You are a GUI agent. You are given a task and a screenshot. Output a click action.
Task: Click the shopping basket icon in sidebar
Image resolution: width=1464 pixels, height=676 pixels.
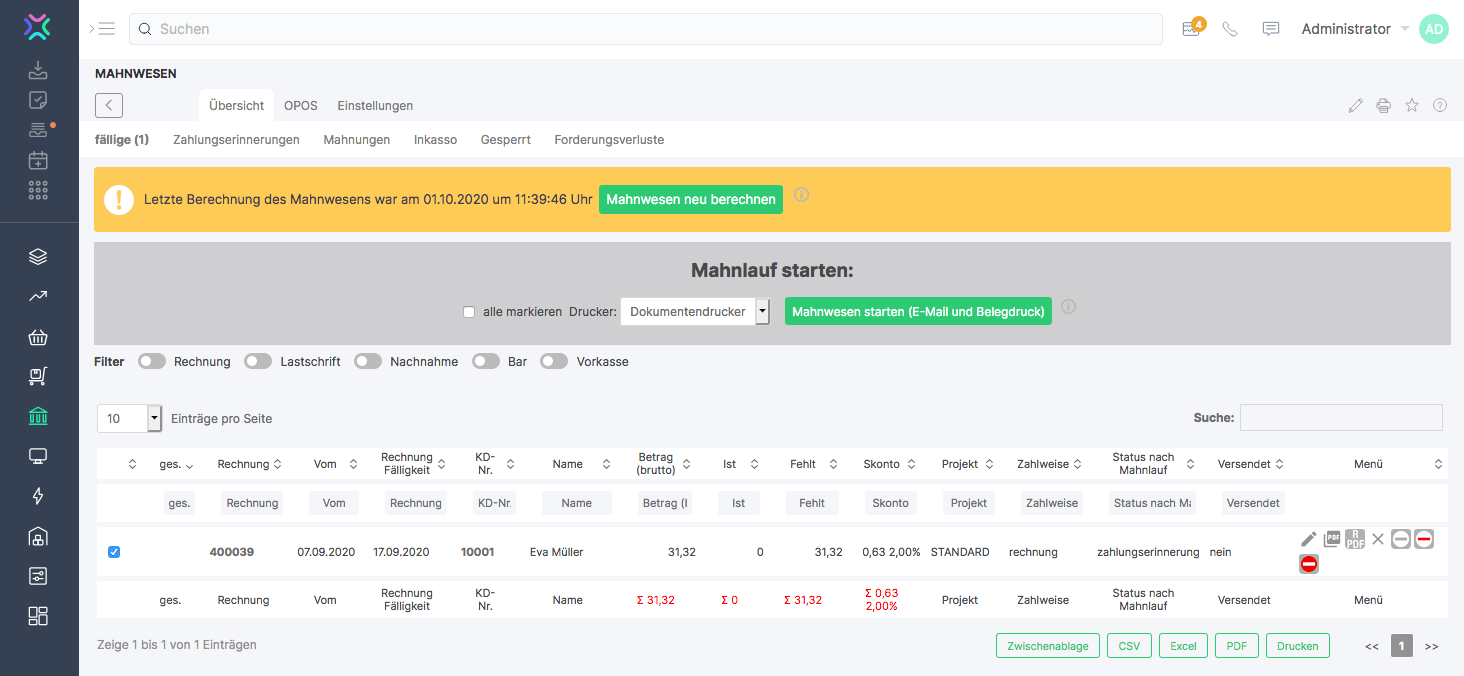[x=38, y=337]
